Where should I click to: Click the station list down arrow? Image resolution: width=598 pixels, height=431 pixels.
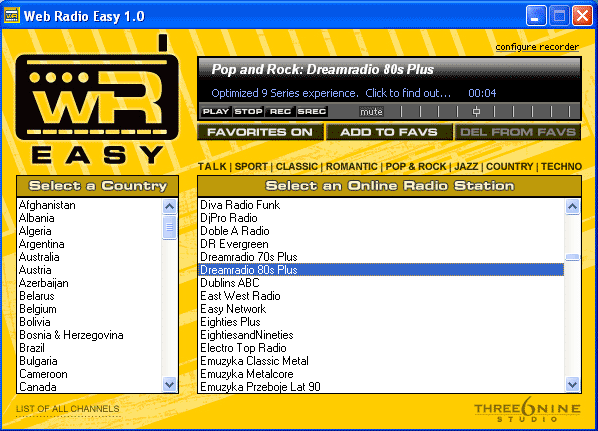[x=572, y=384]
